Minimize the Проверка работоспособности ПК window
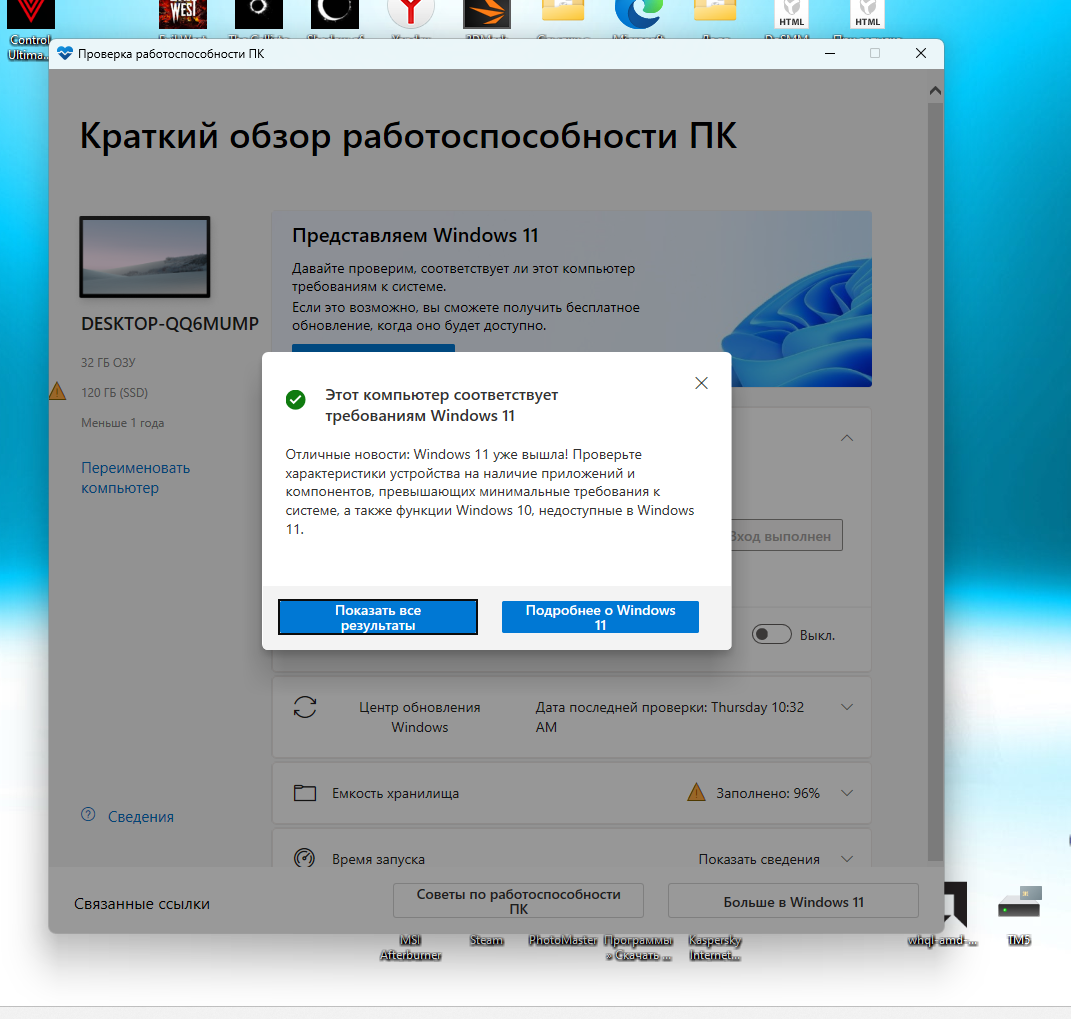 (x=830, y=53)
